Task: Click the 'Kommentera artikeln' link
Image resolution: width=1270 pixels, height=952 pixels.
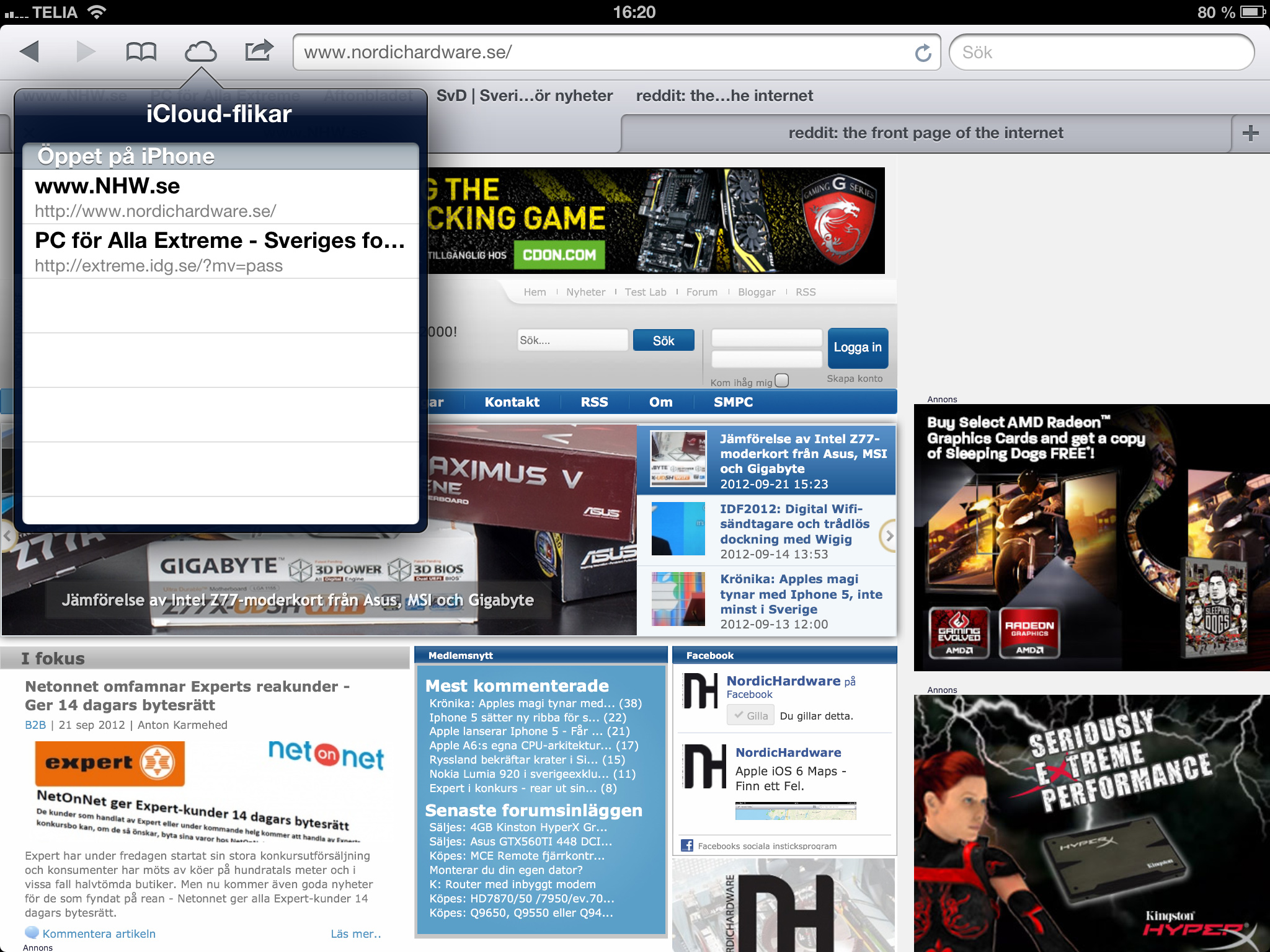Action: pyautogui.click(x=99, y=933)
